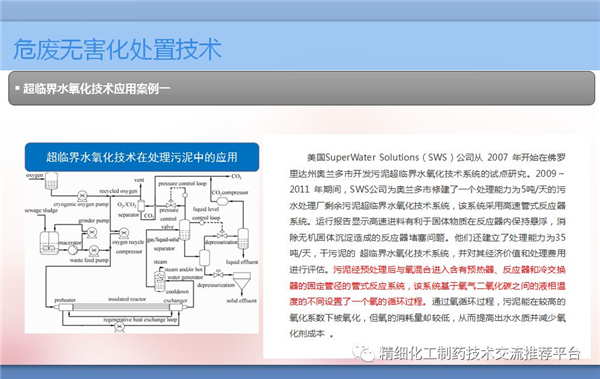Select the cryogenic oxygen pump symbol

tap(82, 196)
